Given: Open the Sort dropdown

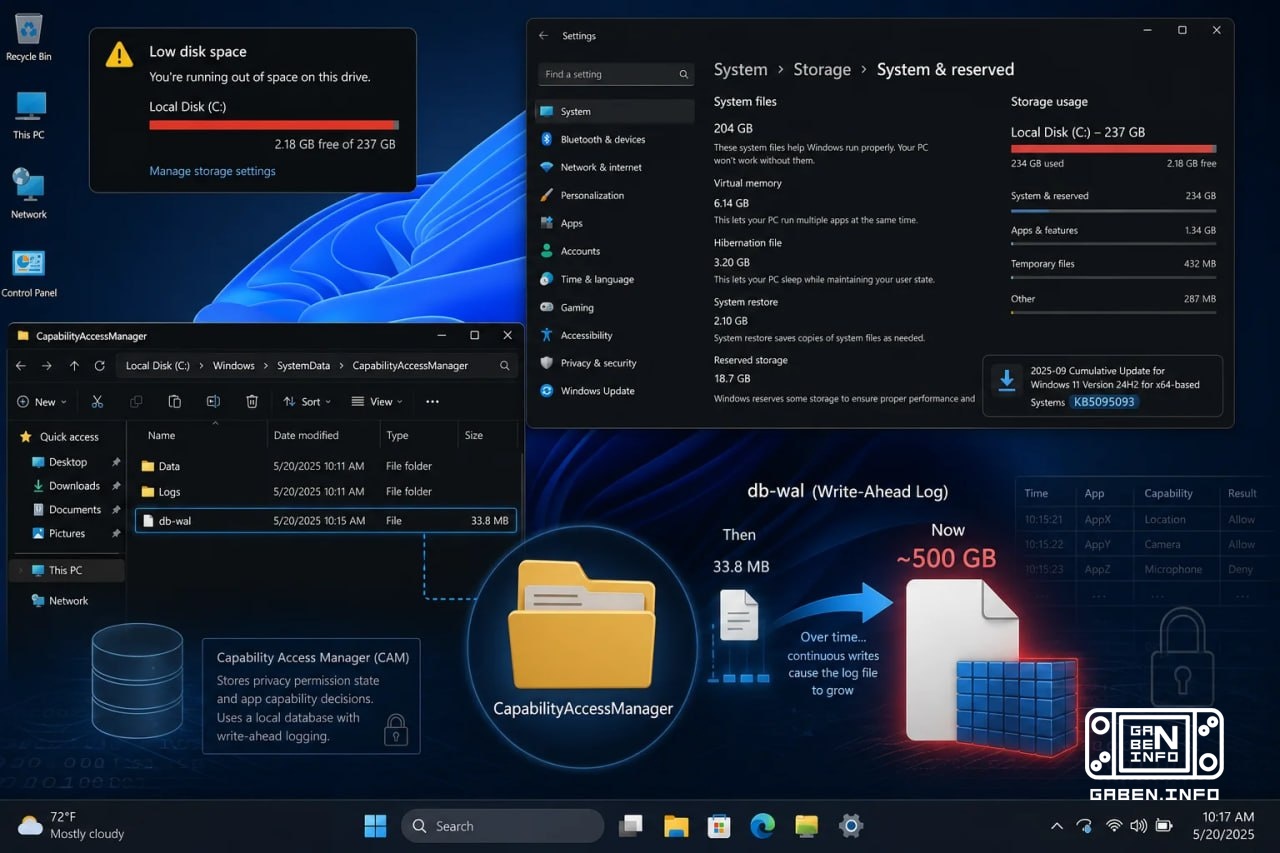Looking at the screenshot, I should 308,402.
